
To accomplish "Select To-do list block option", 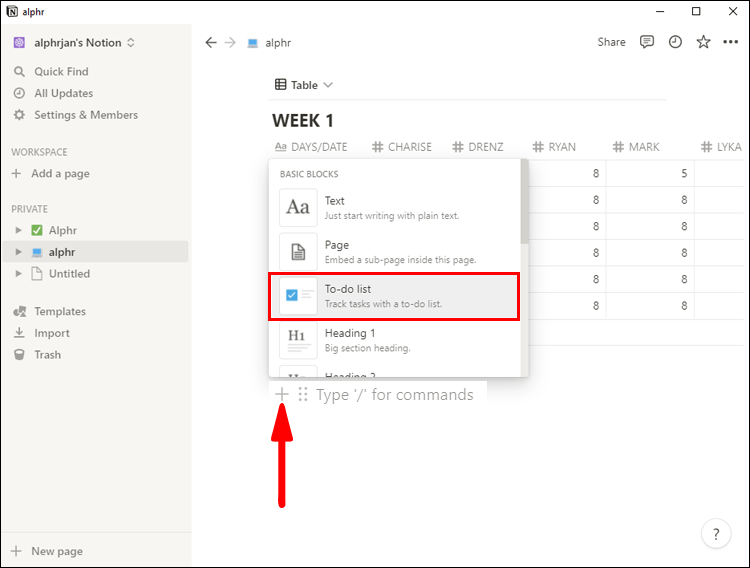I will 394,296.
